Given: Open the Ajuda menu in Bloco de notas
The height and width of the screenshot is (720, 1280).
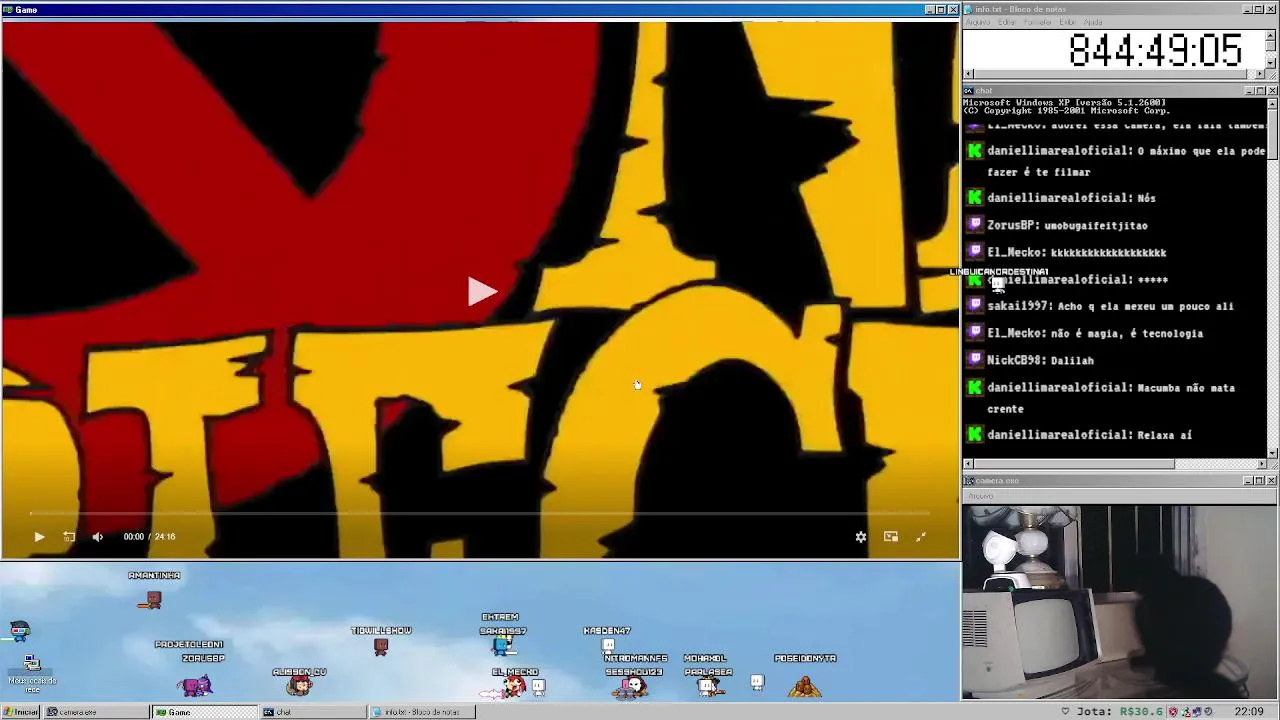Looking at the screenshot, I should point(1093,22).
